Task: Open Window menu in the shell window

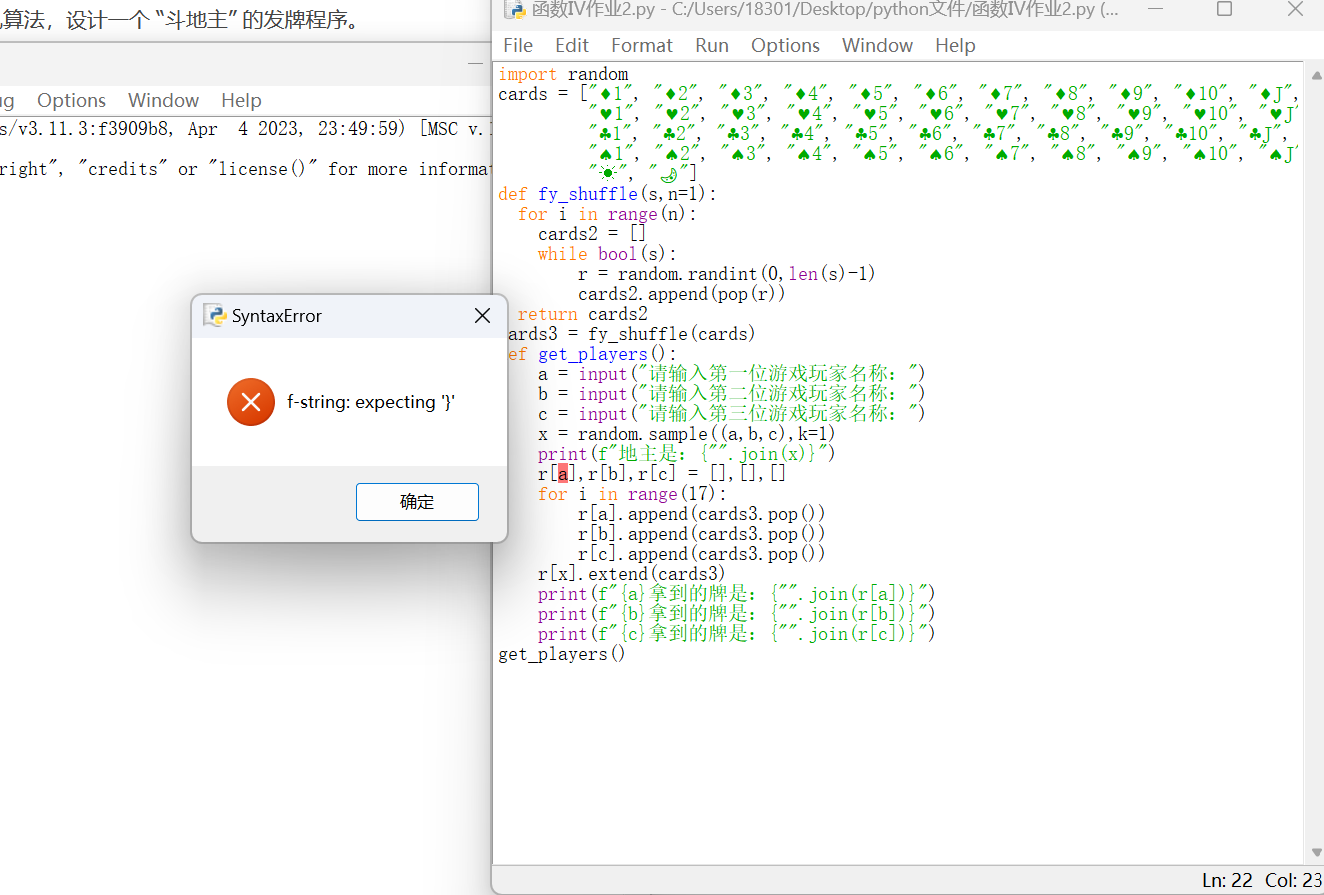Action: point(163,101)
